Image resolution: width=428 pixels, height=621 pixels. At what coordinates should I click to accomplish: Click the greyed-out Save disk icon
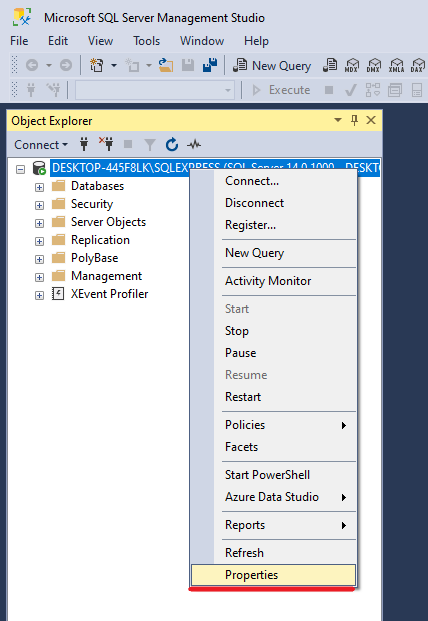pos(188,65)
